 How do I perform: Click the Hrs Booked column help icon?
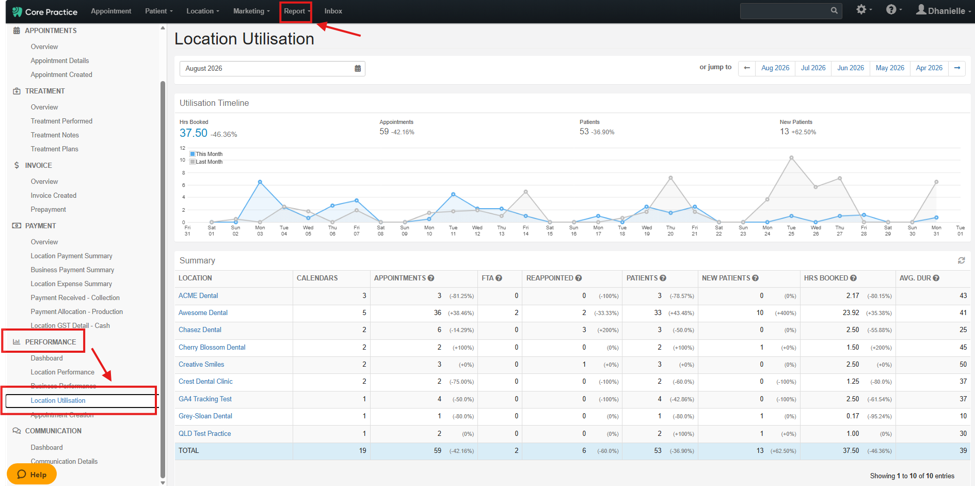854,278
